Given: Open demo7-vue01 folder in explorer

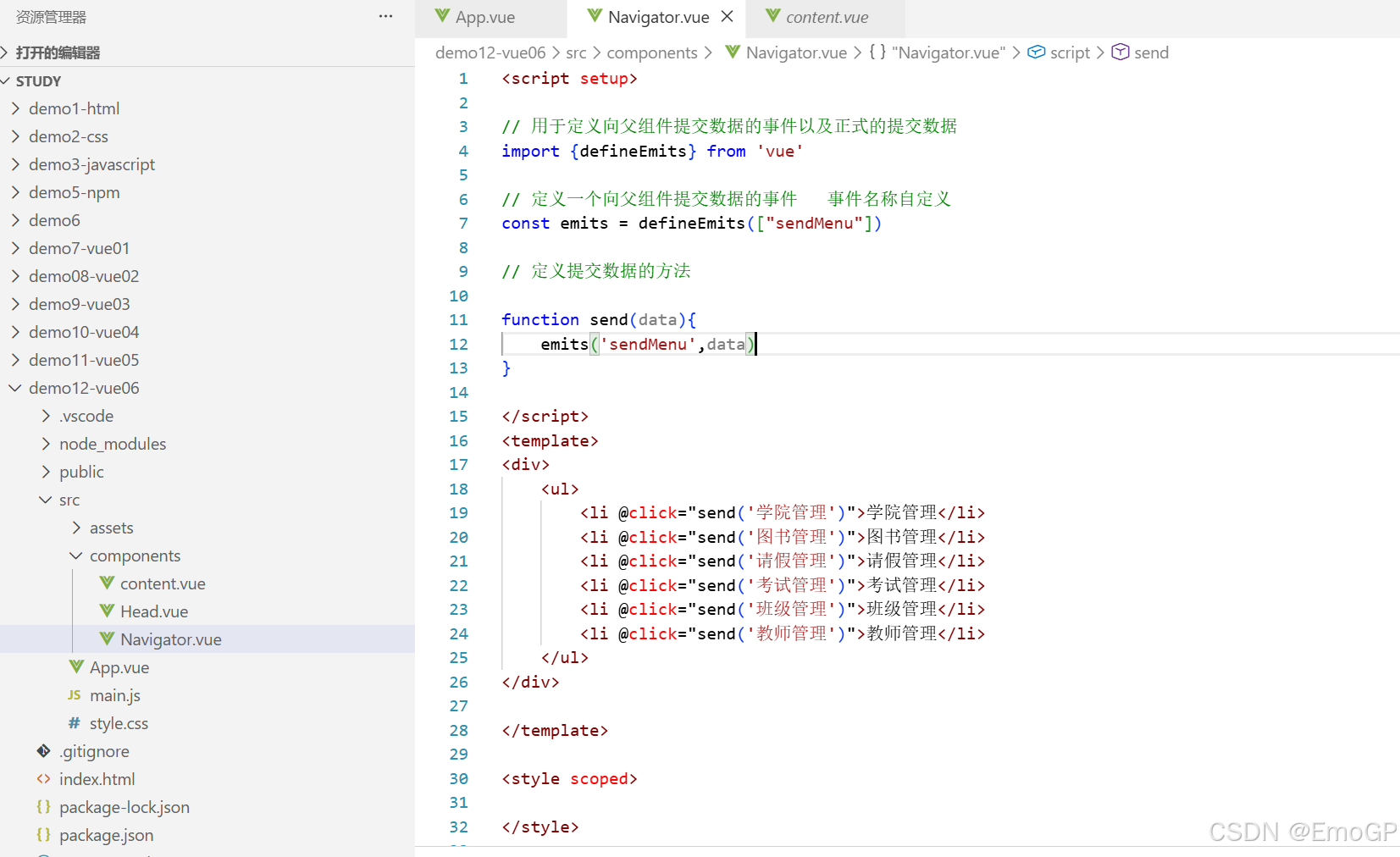Looking at the screenshot, I should [x=208, y=248].
